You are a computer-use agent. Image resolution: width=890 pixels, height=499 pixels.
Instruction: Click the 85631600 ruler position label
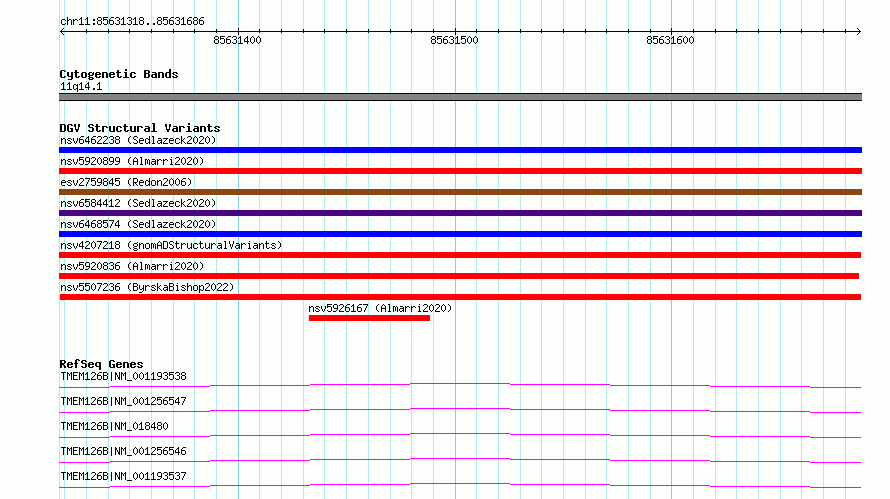pyautogui.click(x=670, y=40)
